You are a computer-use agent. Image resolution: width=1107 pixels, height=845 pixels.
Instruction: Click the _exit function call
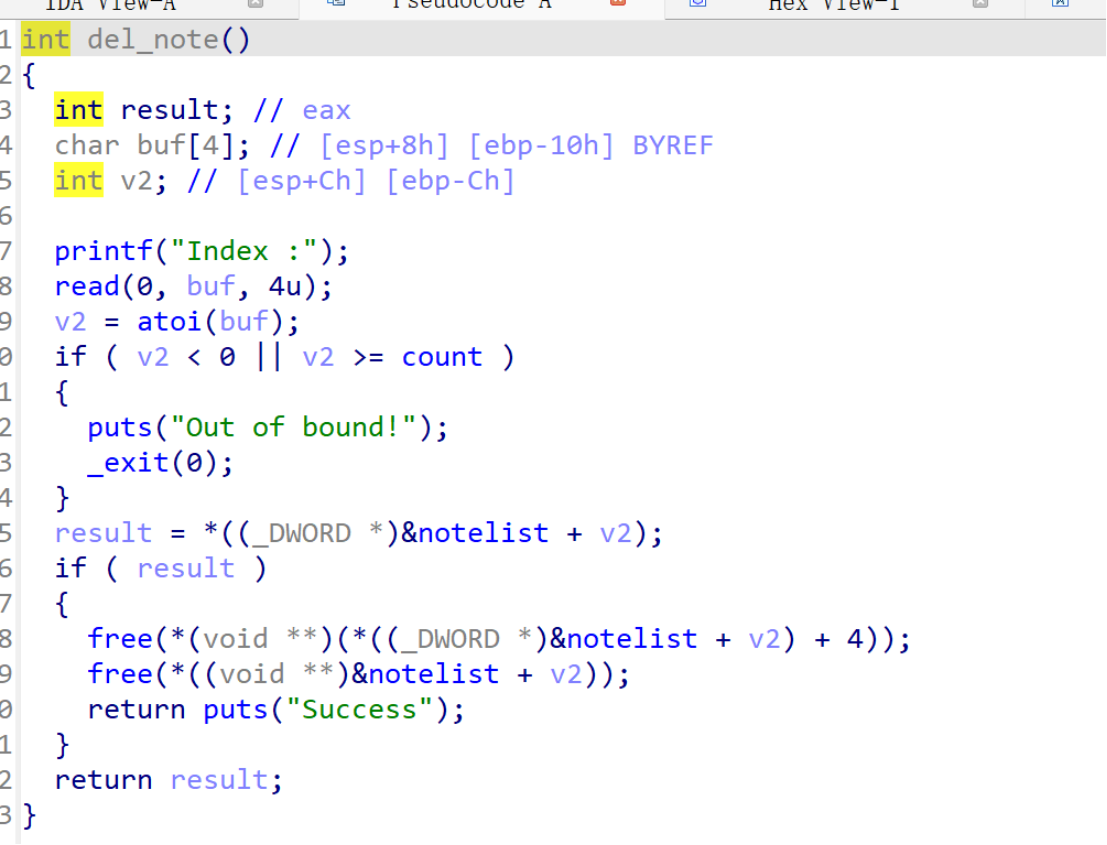pos(136,463)
